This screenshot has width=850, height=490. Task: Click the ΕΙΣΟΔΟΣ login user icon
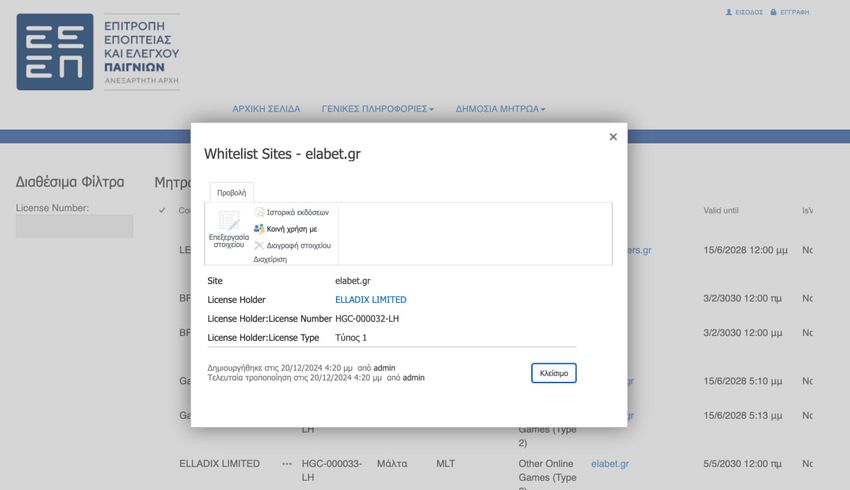[x=729, y=12]
